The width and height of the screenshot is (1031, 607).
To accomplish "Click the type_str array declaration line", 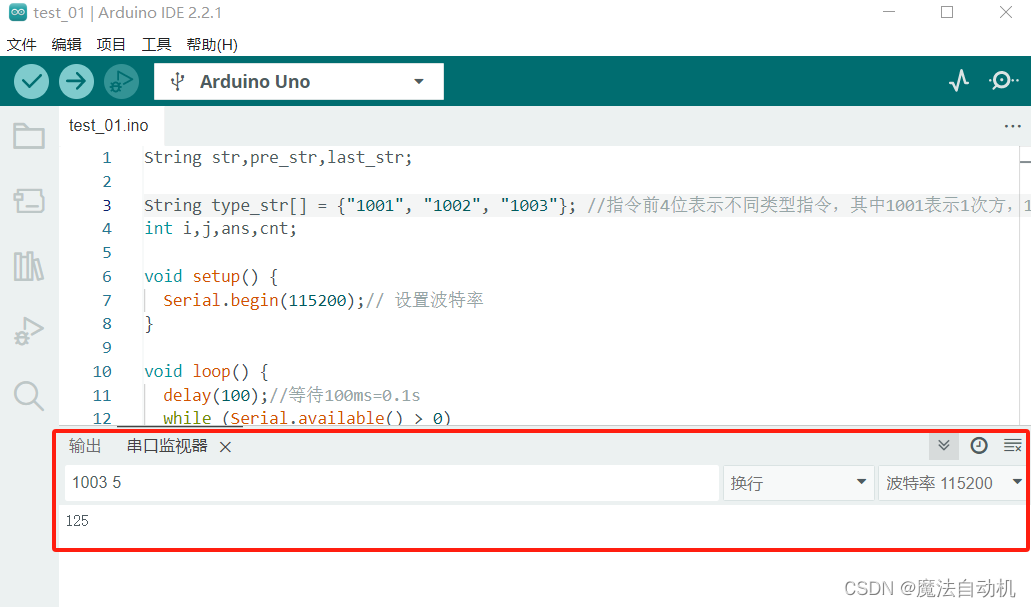I will [x=360, y=205].
